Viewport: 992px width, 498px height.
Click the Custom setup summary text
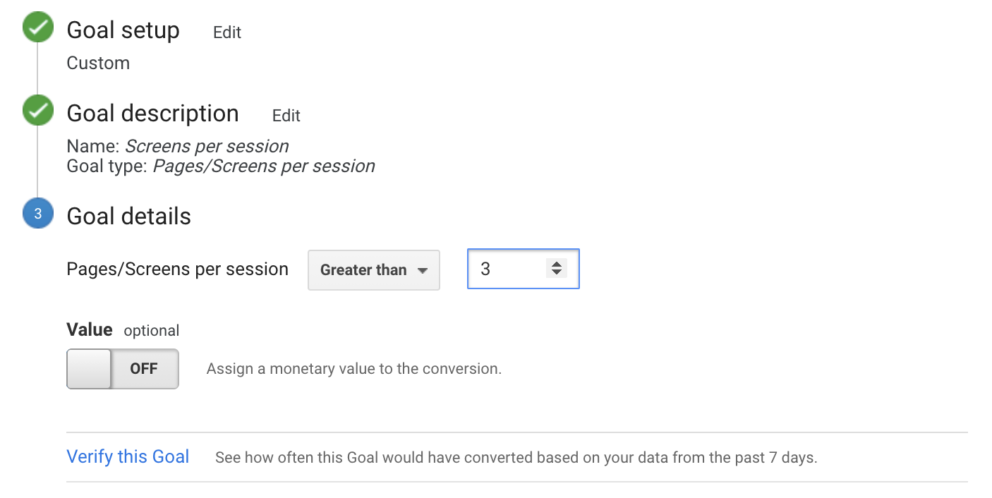98,63
